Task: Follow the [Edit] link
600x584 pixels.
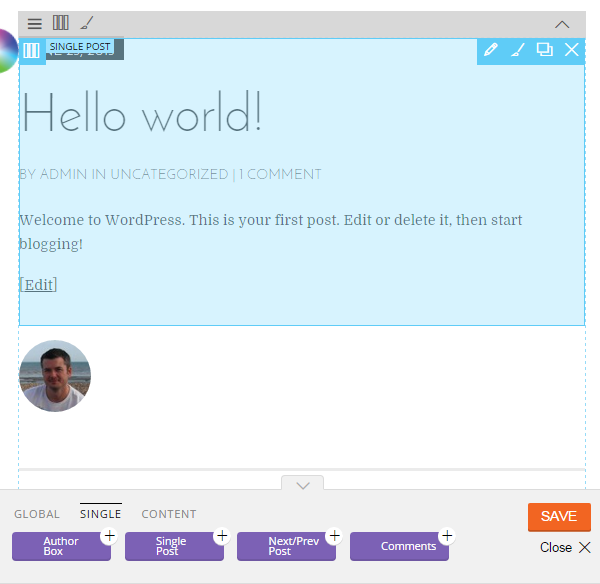Action: [x=38, y=285]
